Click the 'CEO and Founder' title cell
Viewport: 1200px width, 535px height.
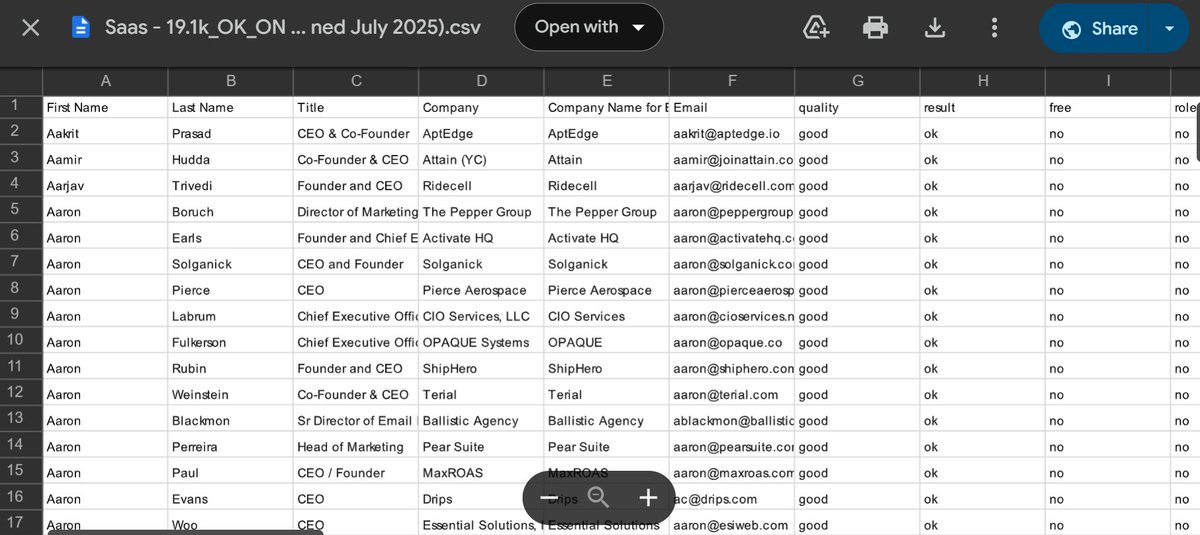[356, 264]
